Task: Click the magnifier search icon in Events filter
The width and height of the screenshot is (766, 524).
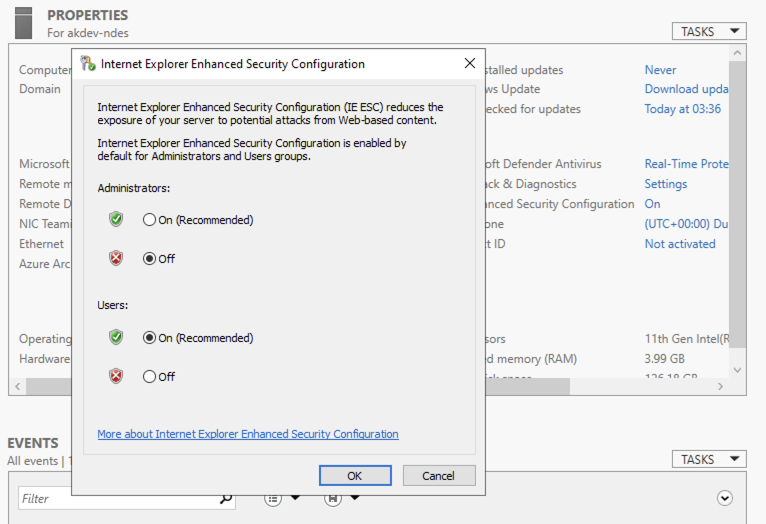Action: point(226,498)
